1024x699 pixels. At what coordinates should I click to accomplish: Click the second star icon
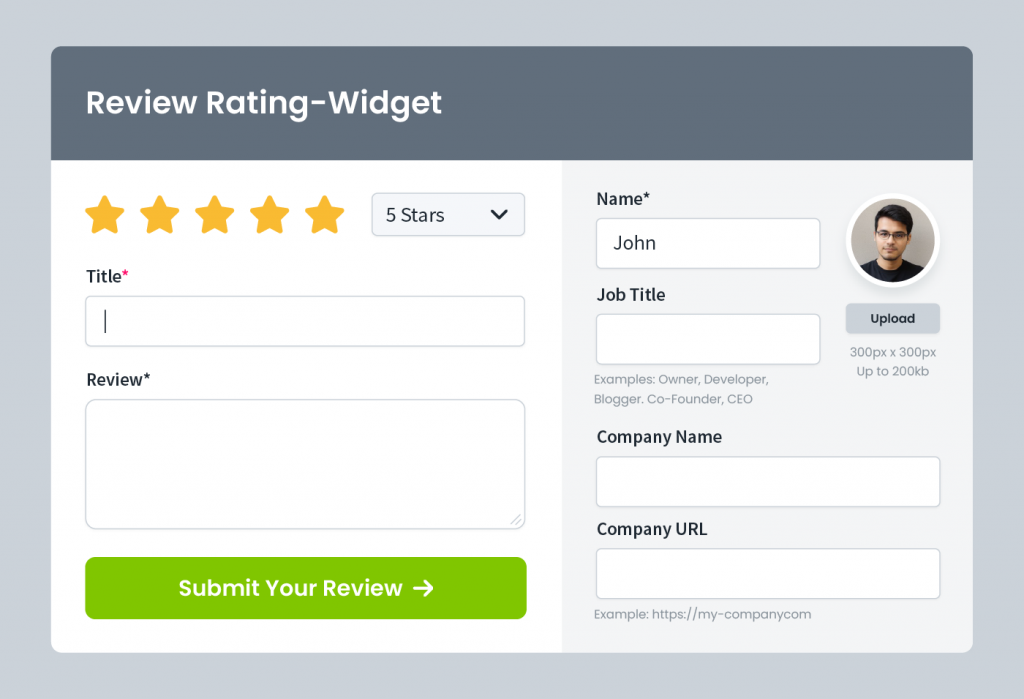click(159, 214)
